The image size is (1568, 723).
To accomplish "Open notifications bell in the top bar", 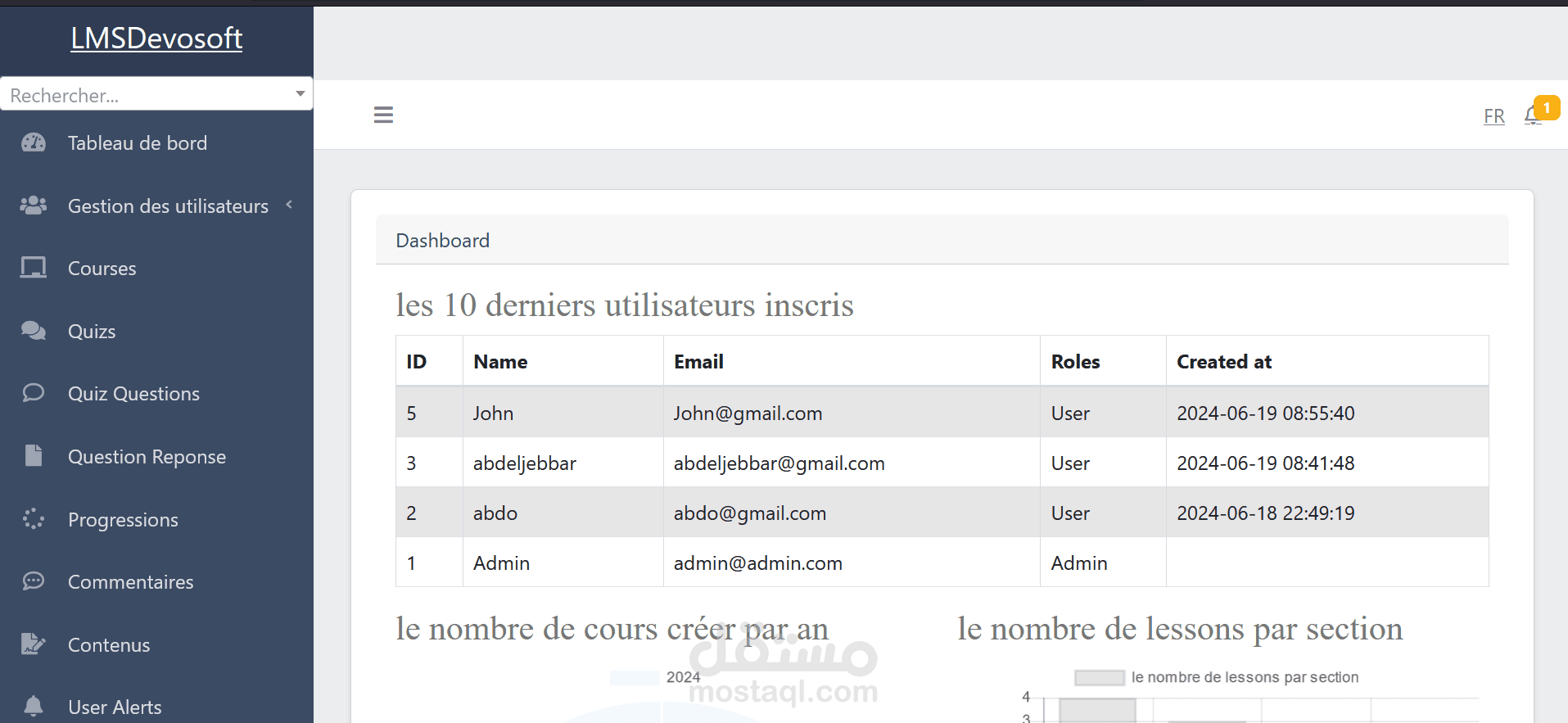I will point(1533,116).
